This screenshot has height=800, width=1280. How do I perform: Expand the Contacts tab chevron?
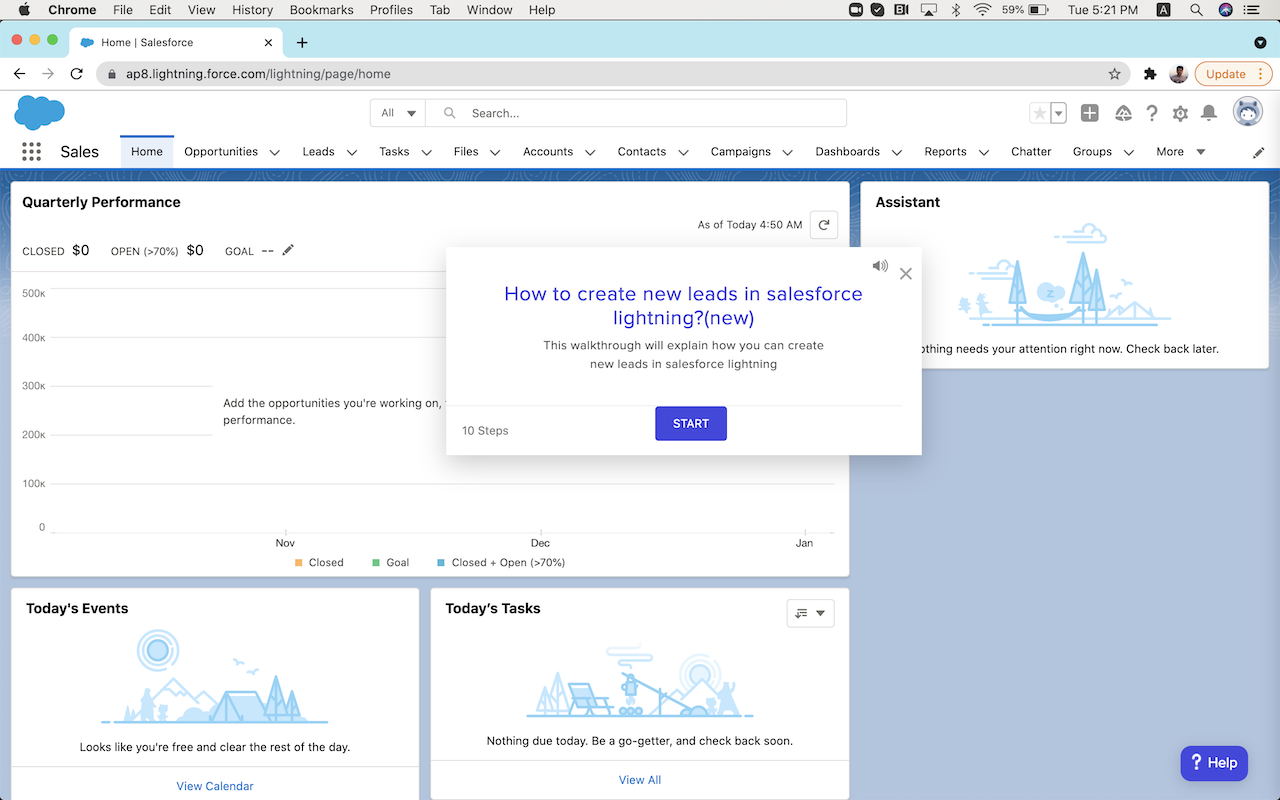point(684,153)
